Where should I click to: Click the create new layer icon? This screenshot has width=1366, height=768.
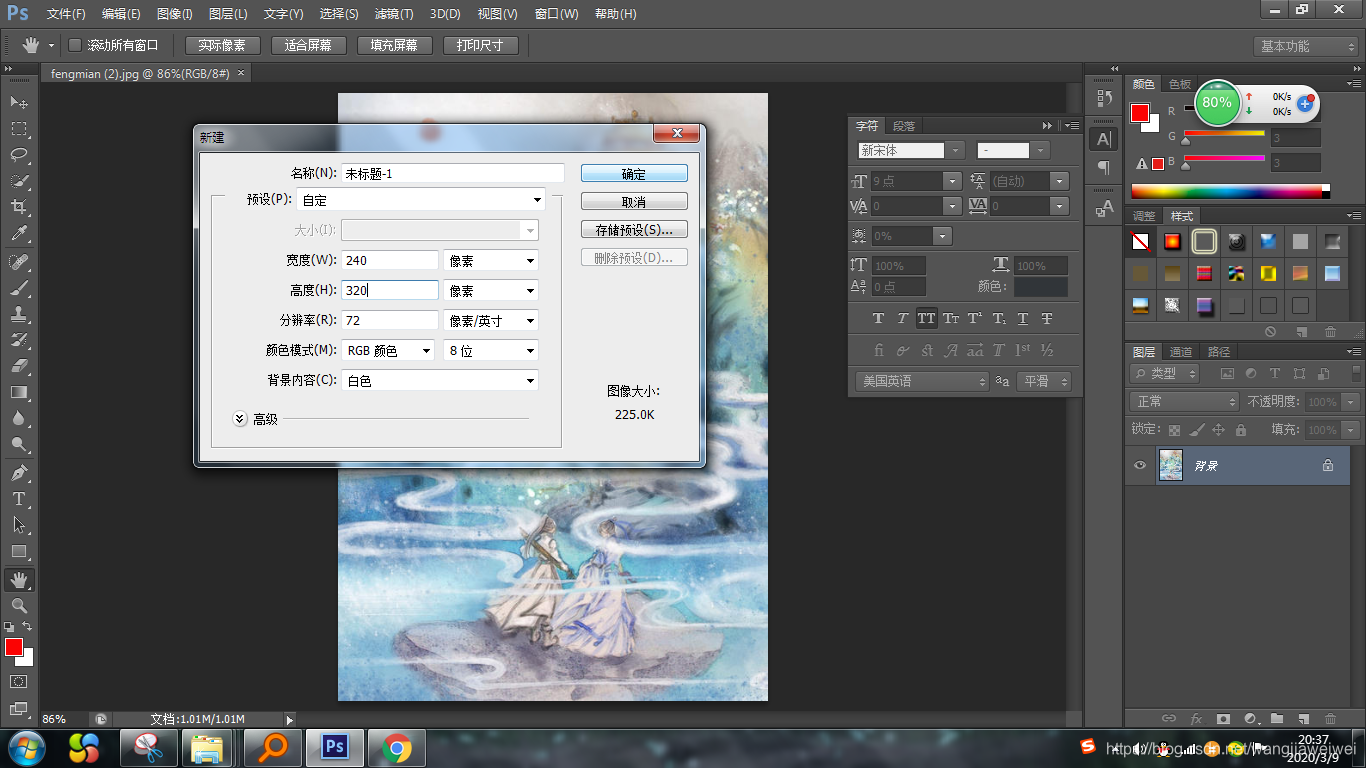(x=1303, y=718)
